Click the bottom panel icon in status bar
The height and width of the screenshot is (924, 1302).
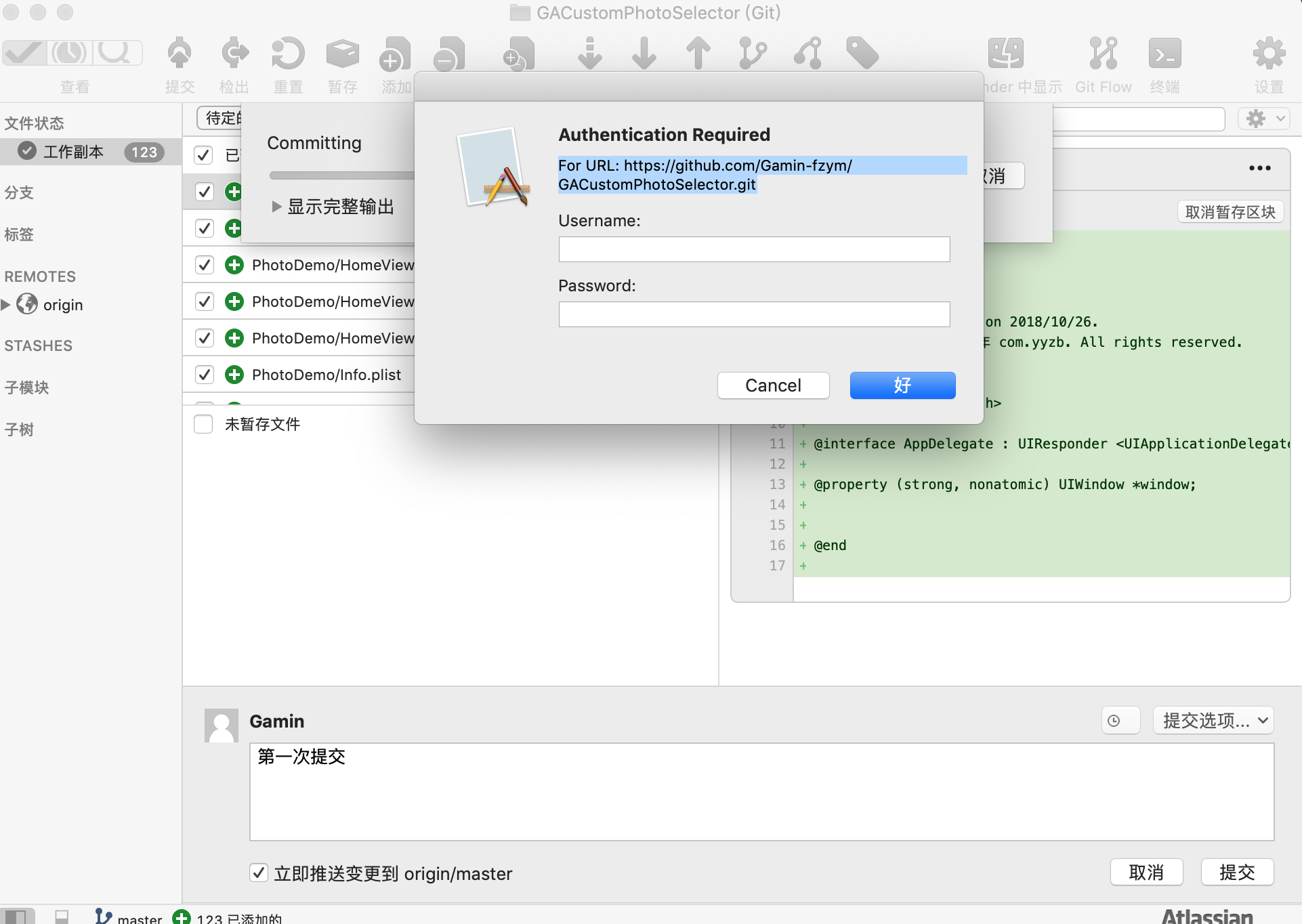(x=62, y=917)
